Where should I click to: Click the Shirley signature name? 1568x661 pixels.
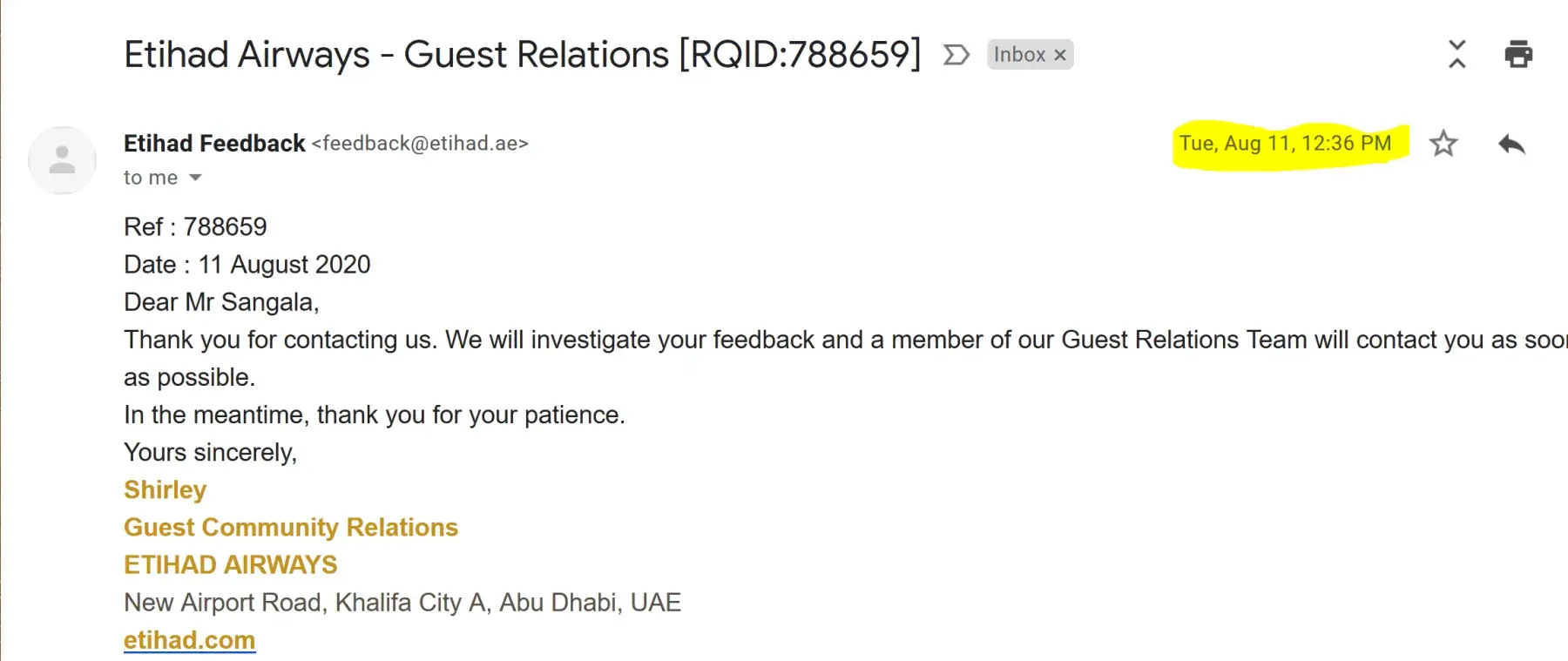165,490
